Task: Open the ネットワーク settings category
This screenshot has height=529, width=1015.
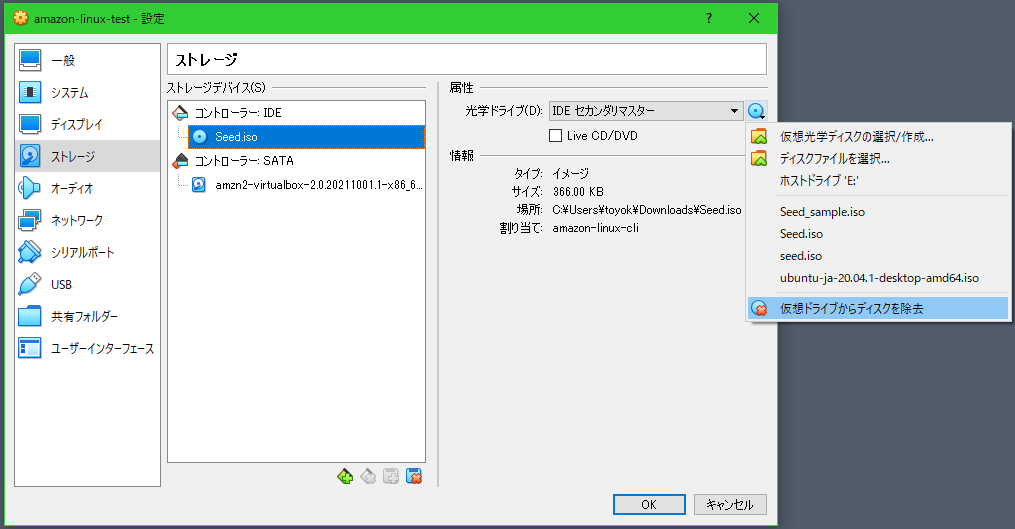Action: [87, 220]
